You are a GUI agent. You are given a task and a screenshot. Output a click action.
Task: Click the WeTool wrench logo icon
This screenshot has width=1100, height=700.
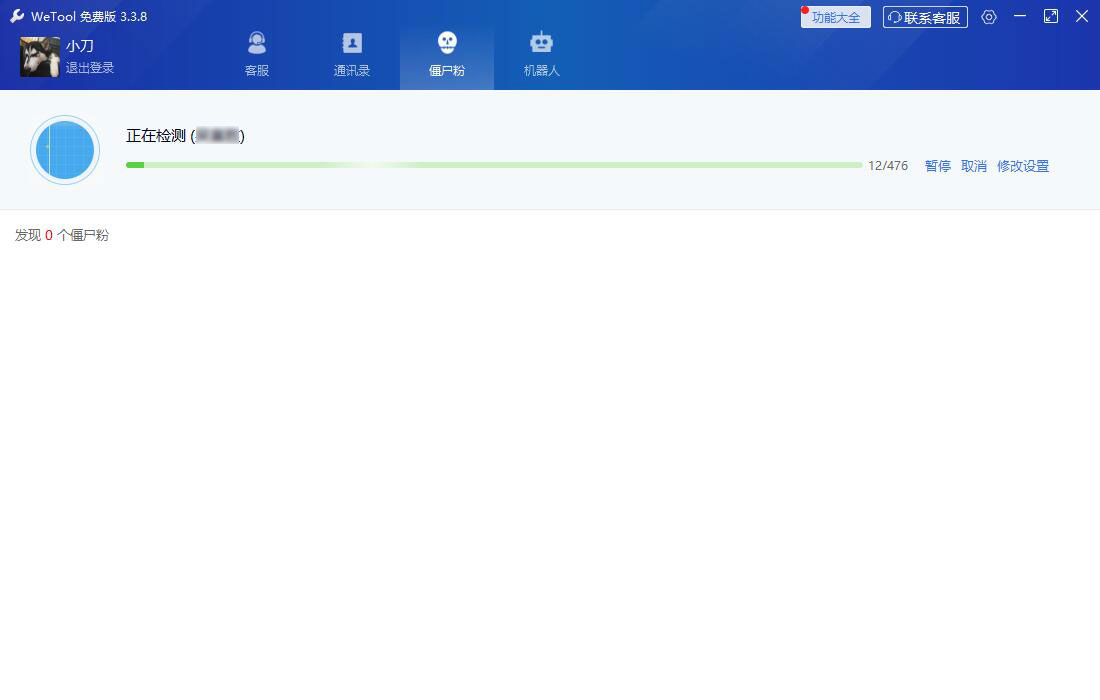17,17
